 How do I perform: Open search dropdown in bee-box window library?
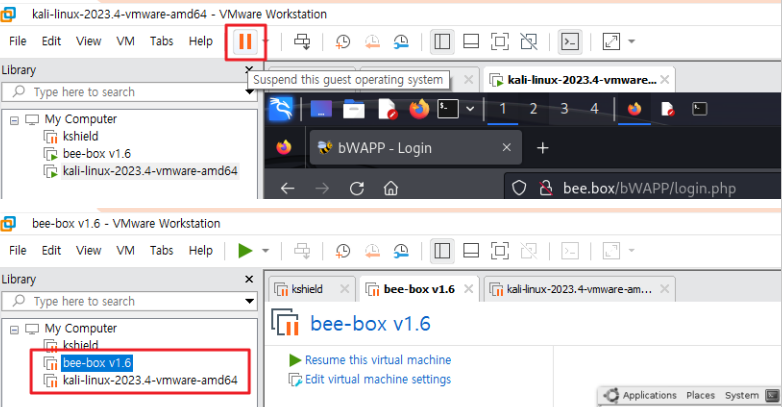[x=249, y=301]
